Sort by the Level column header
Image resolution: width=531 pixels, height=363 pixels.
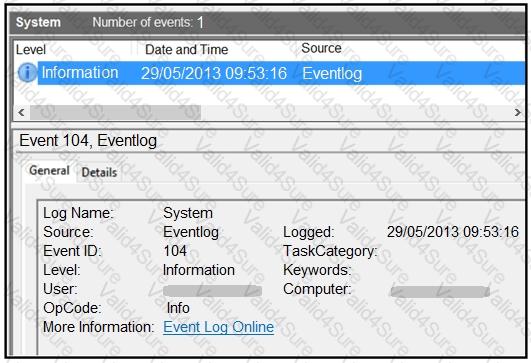click(31, 50)
